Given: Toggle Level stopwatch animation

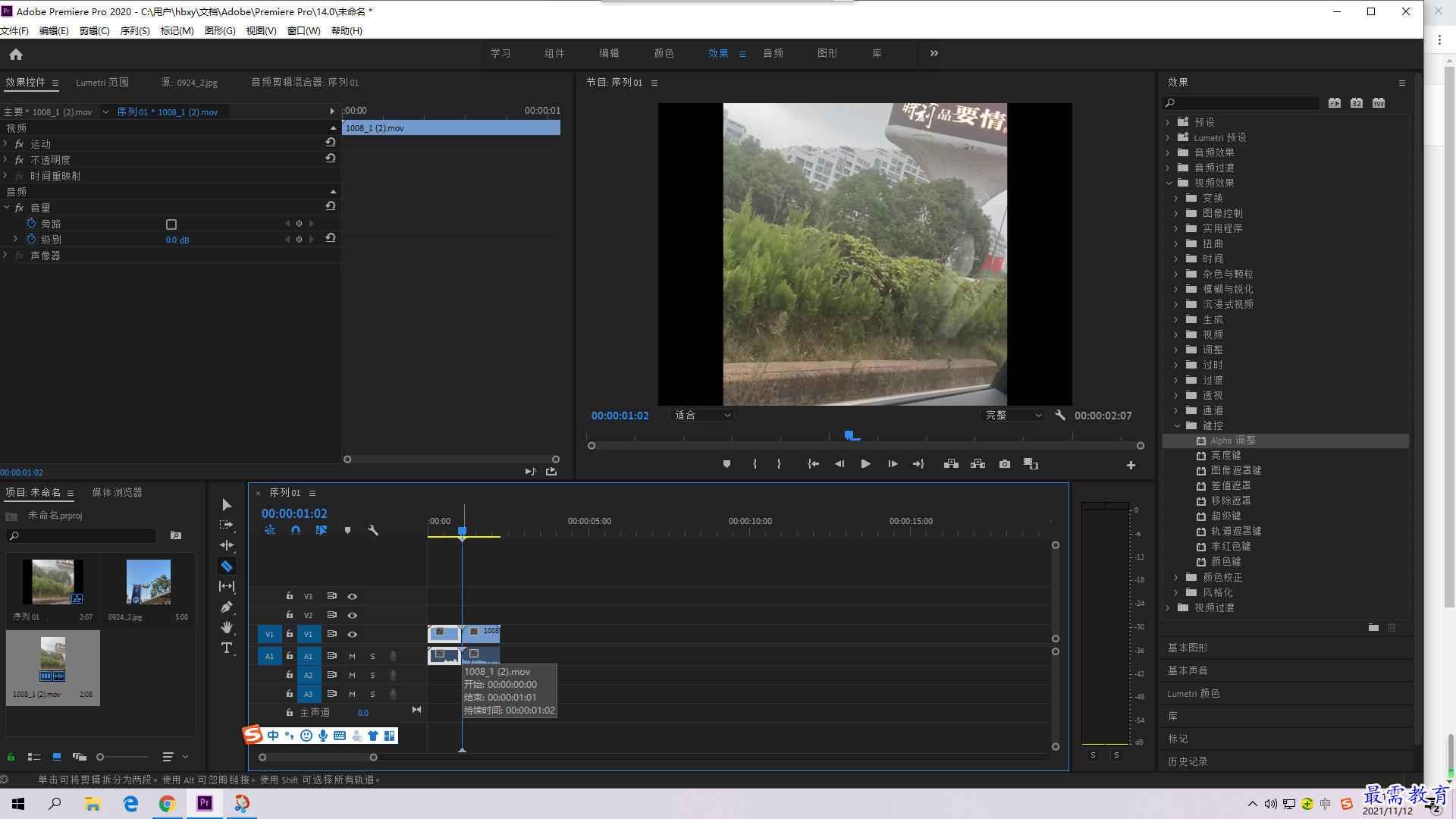Looking at the screenshot, I should tap(31, 240).
